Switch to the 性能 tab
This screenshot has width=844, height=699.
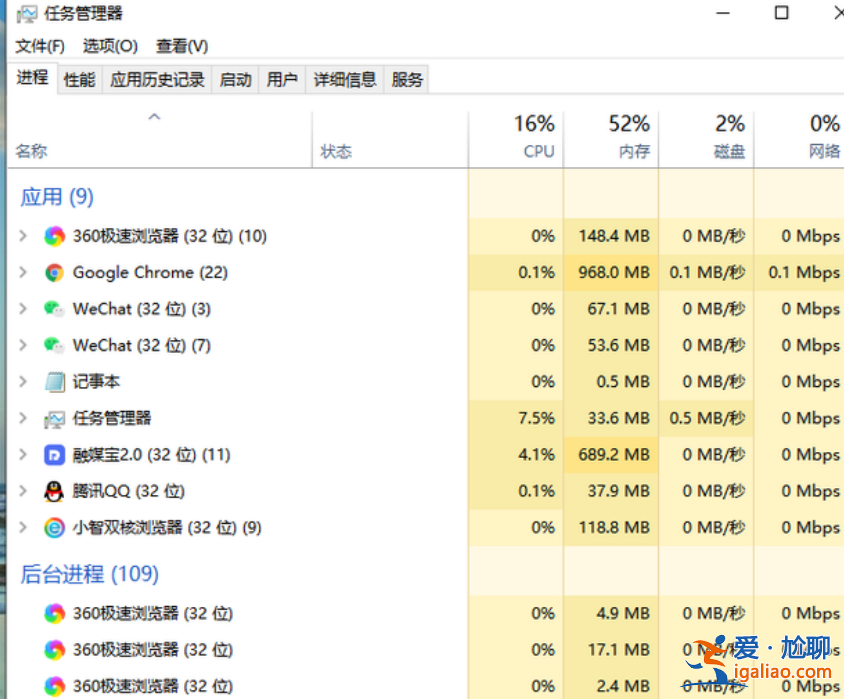(78, 79)
